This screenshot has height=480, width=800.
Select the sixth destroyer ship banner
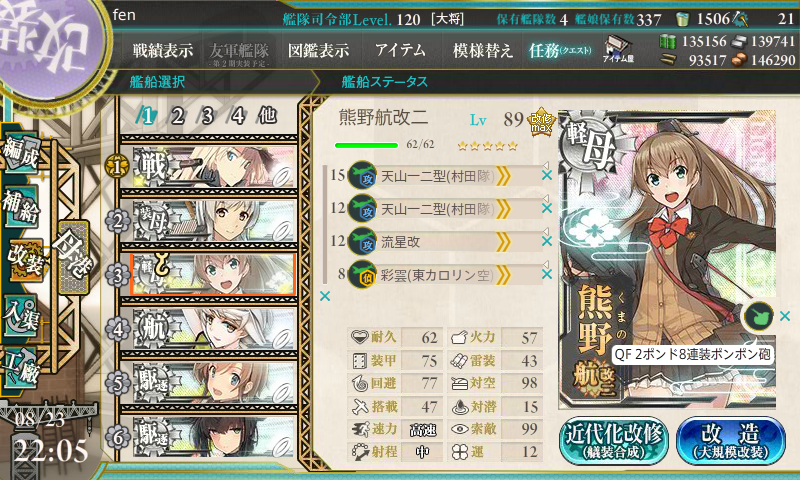click(209, 437)
